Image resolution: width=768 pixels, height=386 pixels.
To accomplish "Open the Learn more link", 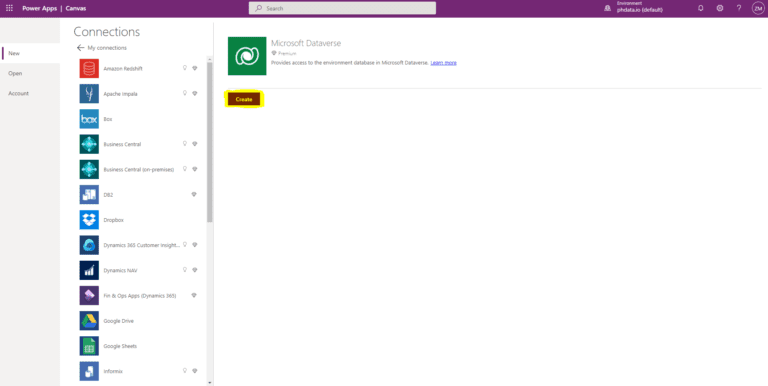I will click(444, 63).
